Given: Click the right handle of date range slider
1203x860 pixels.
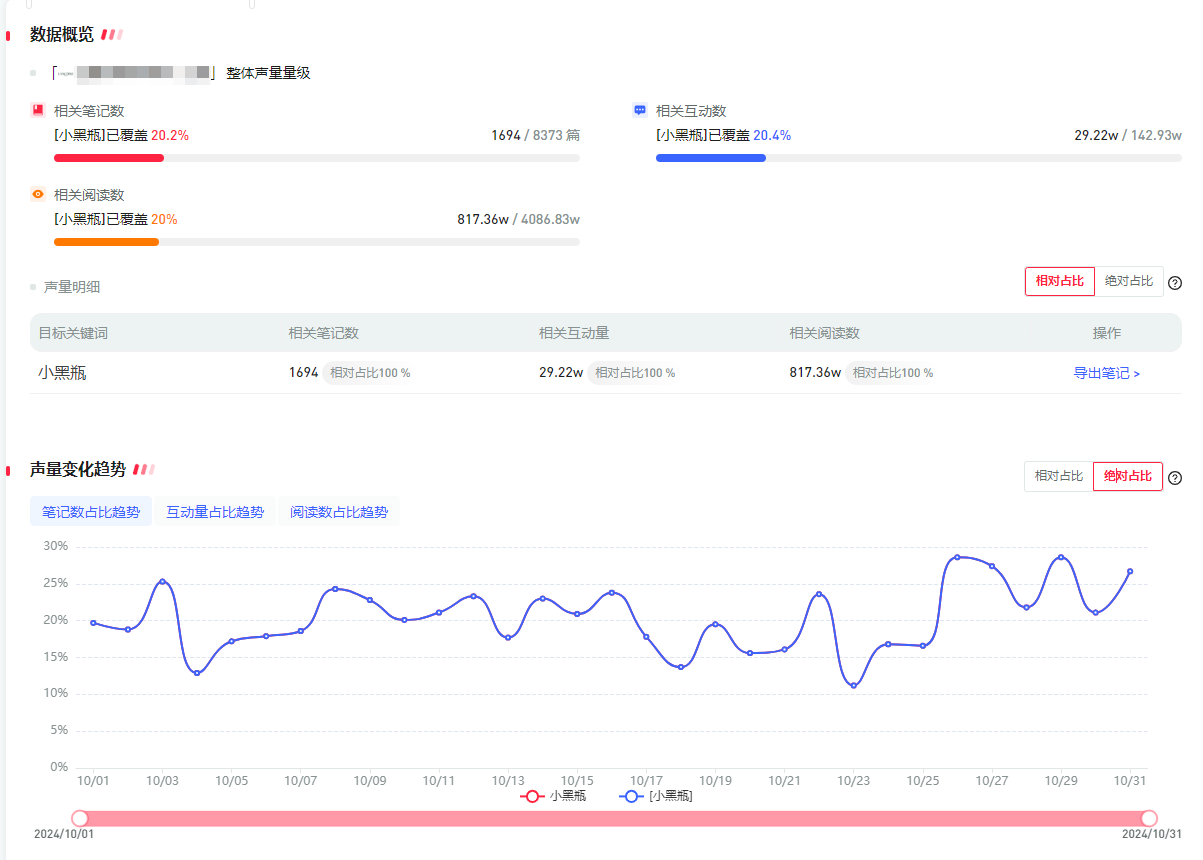Looking at the screenshot, I should 1149,818.
